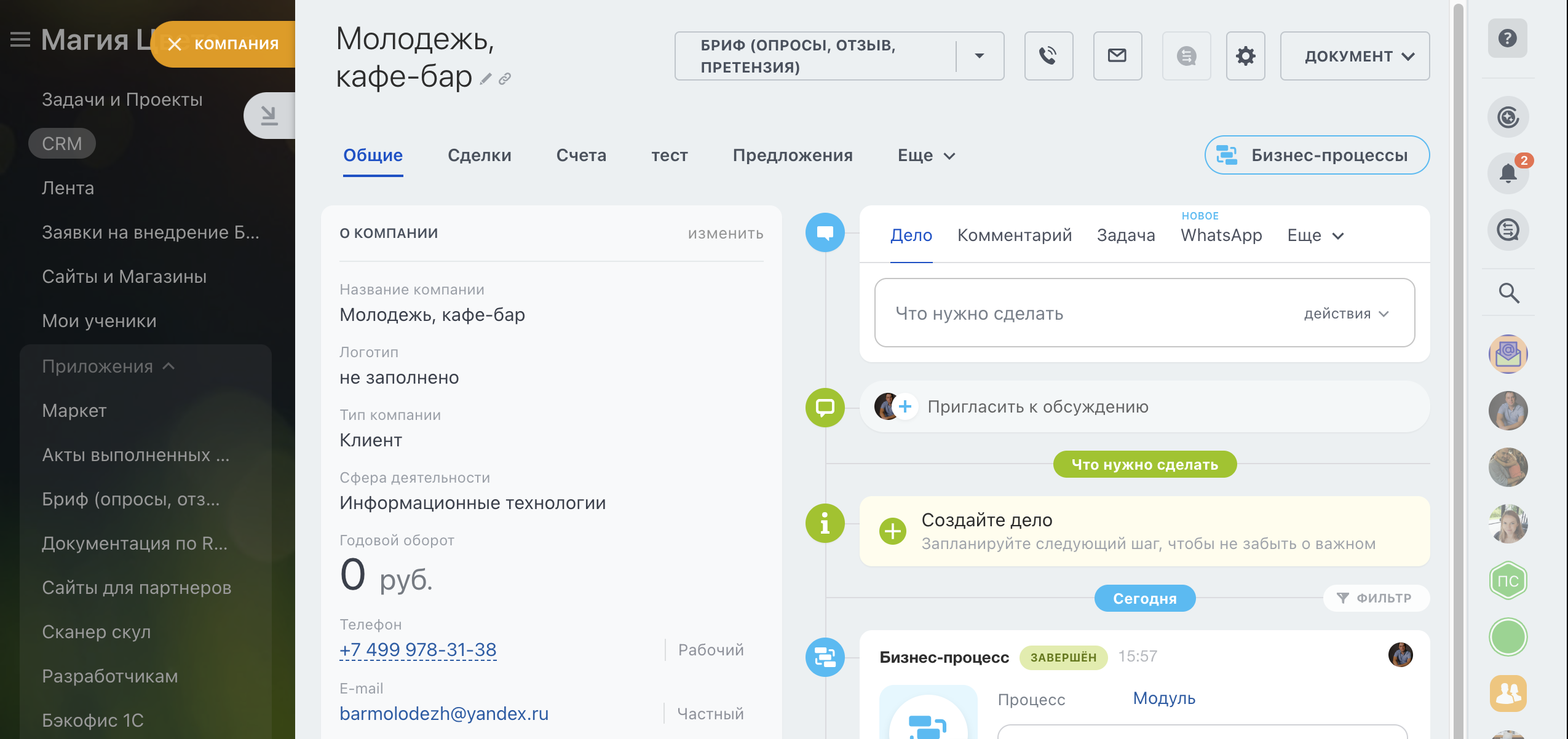The image size is (1568, 739).
Task: Switch to the Сделки tab
Action: coord(479,156)
